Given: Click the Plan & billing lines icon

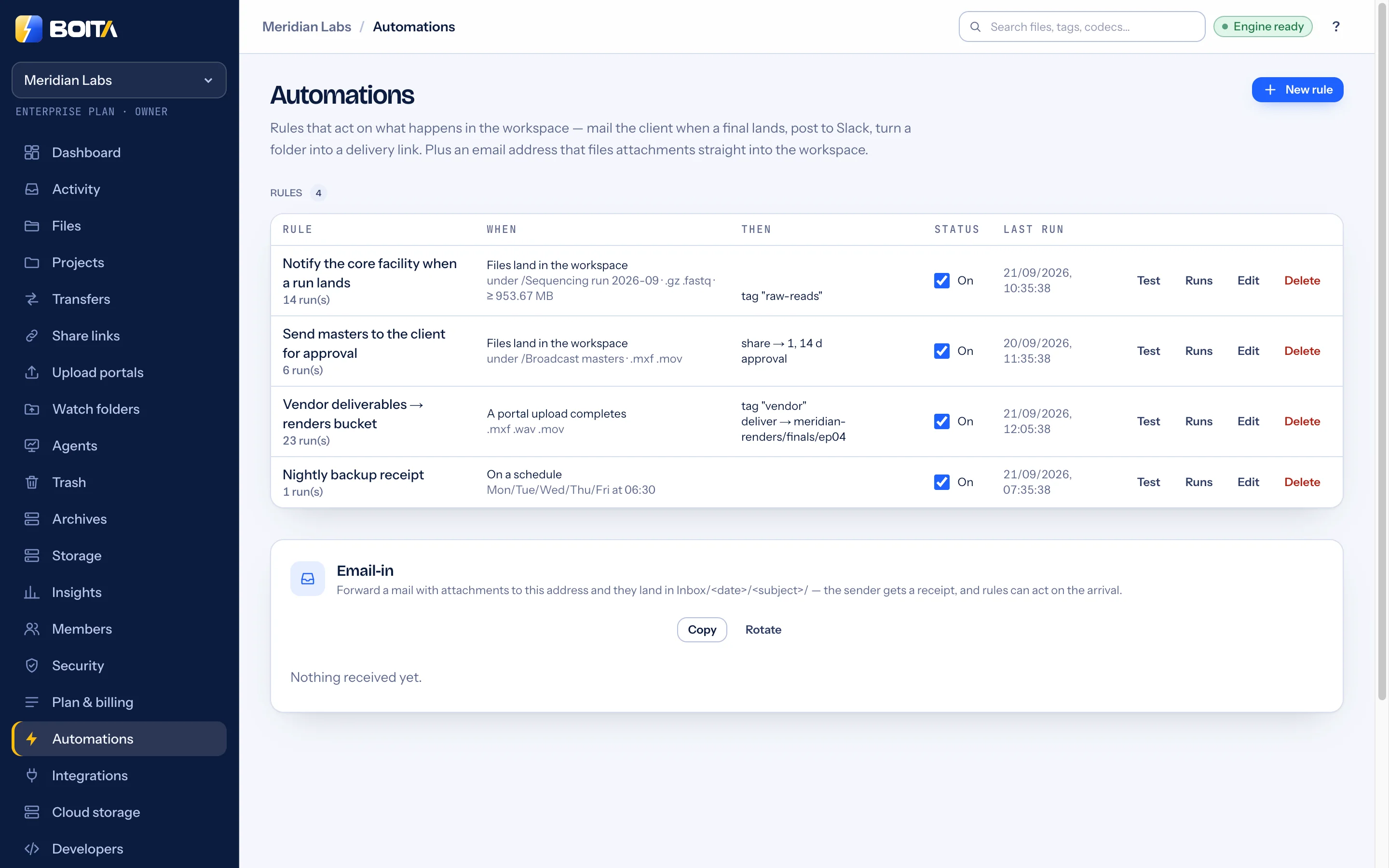Looking at the screenshot, I should click(31, 702).
